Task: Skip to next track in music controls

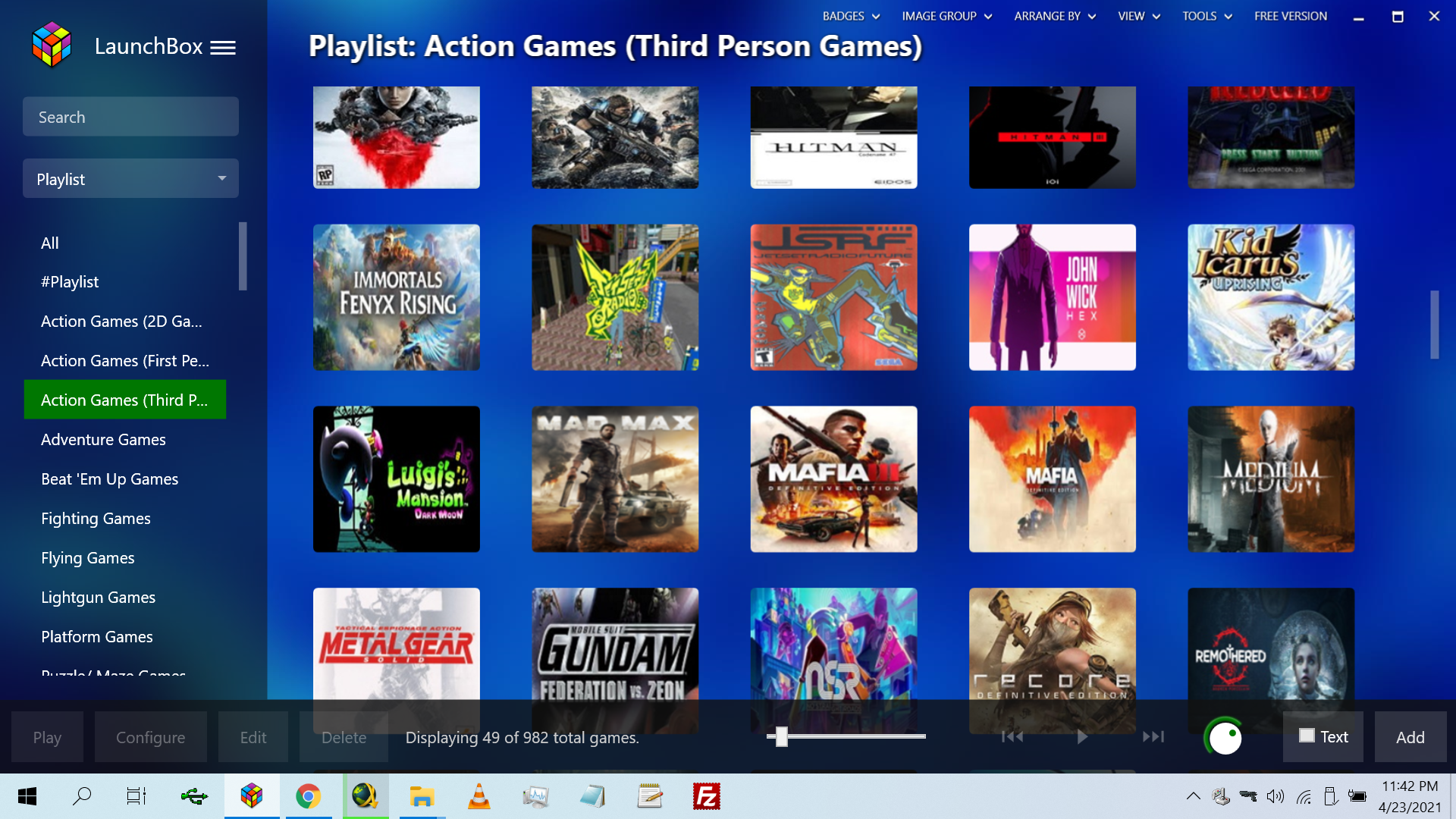Action: click(x=1153, y=736)
